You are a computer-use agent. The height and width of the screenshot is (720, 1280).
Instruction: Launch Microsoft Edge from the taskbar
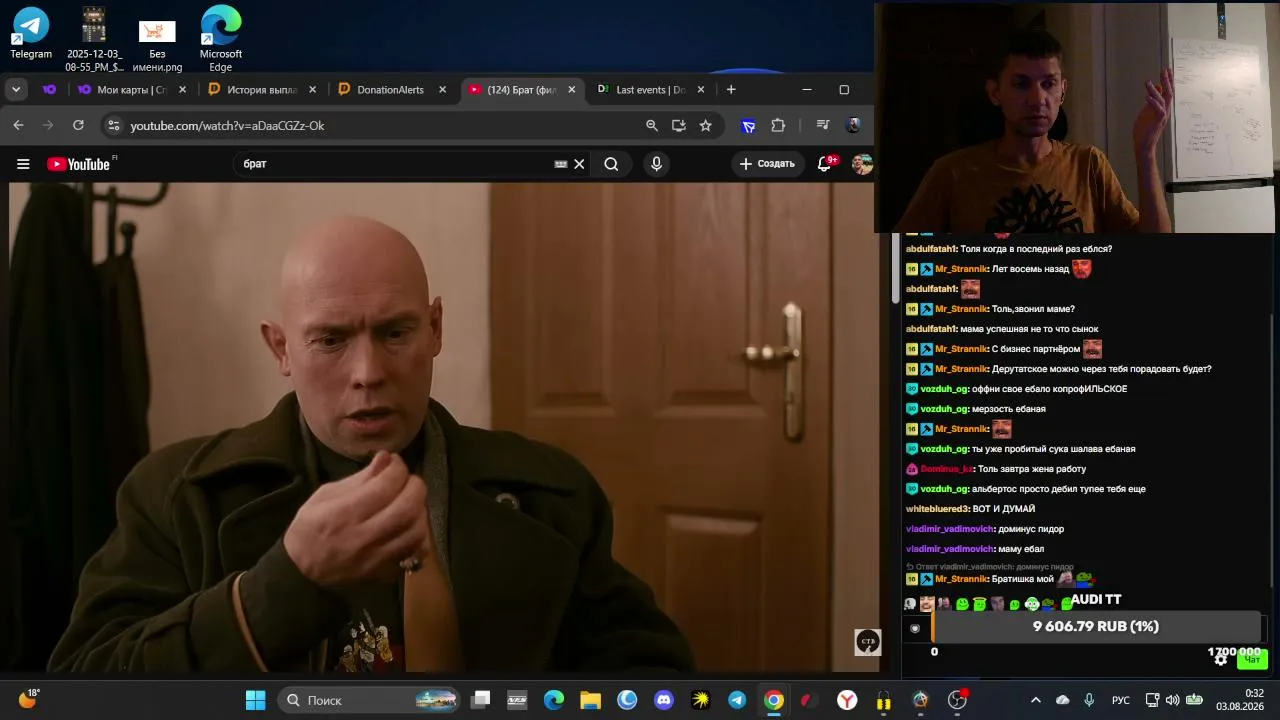[x=554, y=700]
